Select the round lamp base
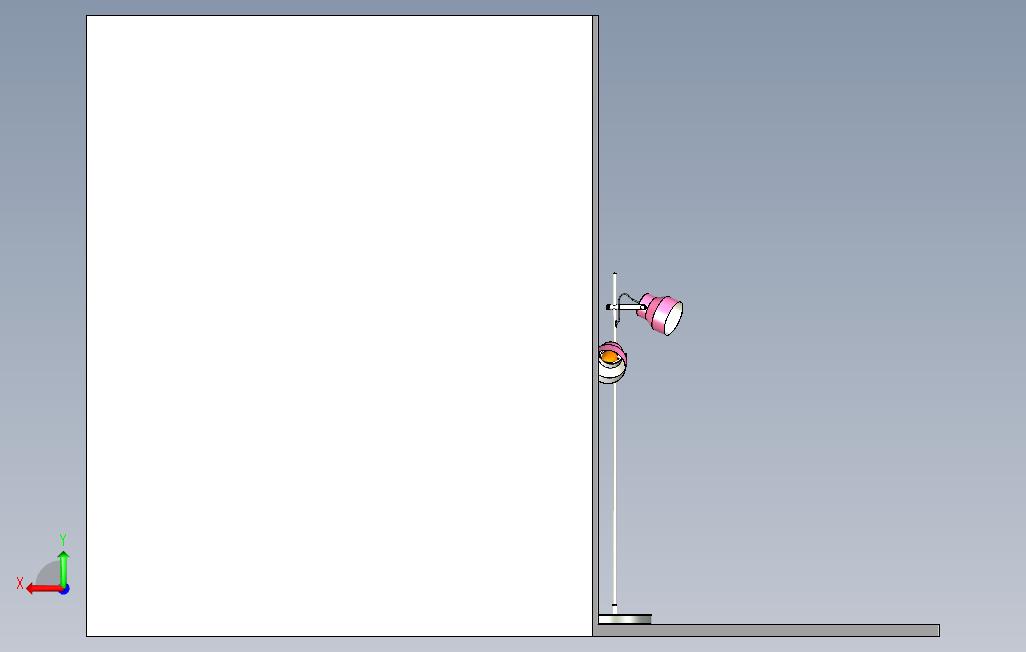1026x652 pixels. click(625, 619)
